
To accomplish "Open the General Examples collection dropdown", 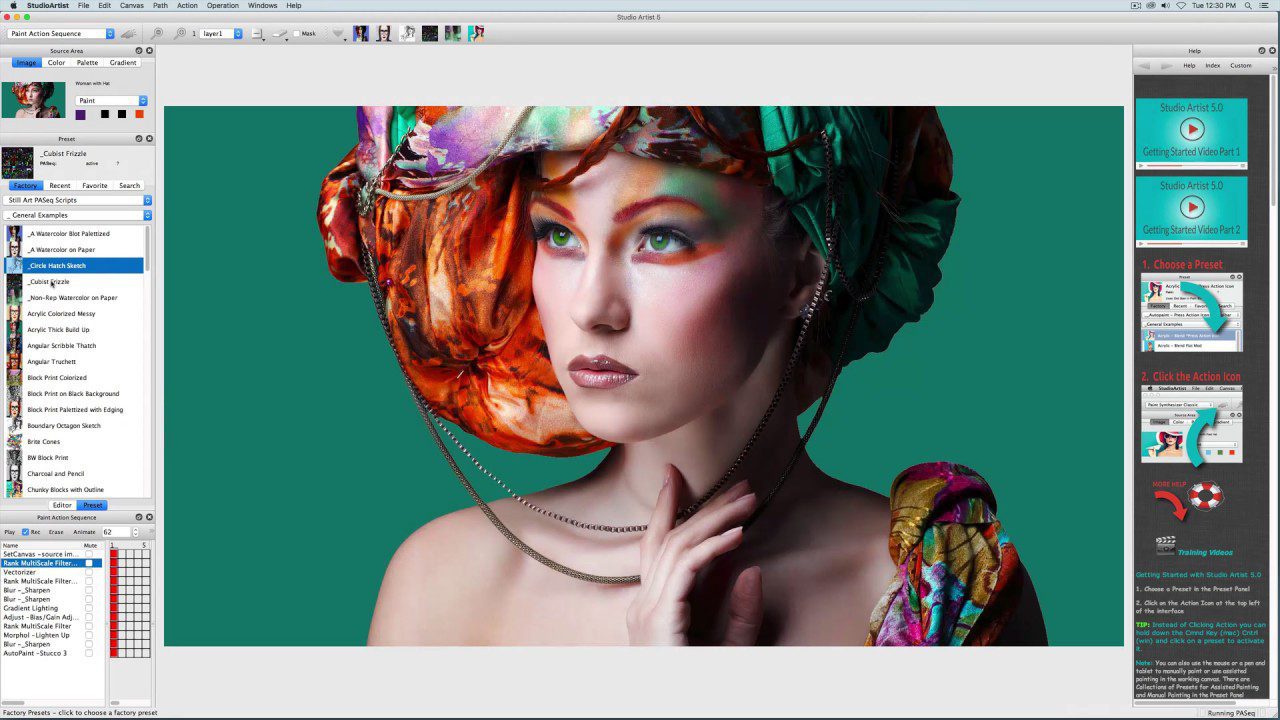I will click(x=78, y=215).
